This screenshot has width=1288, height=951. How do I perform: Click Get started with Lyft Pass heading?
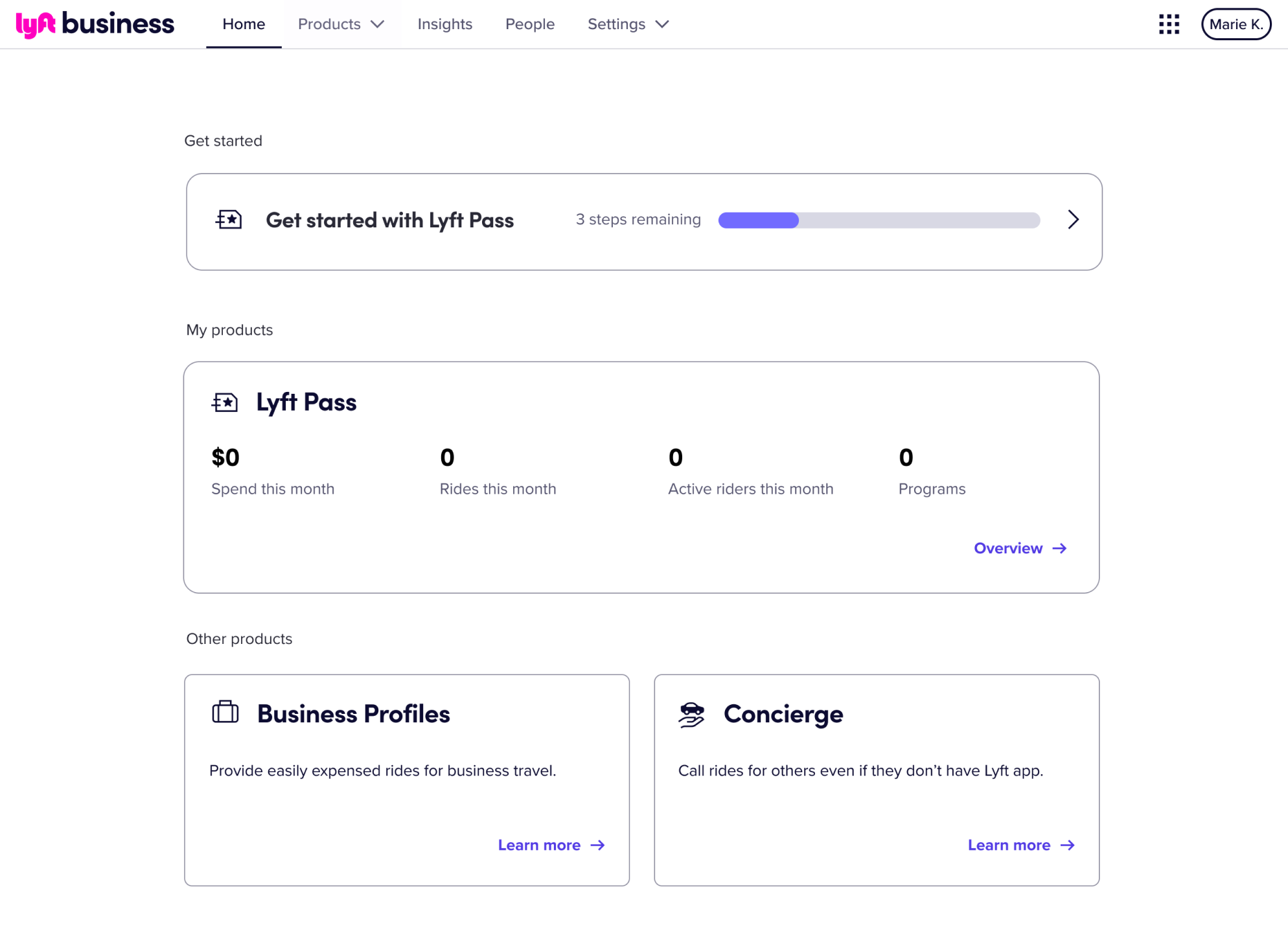point(389,220)
